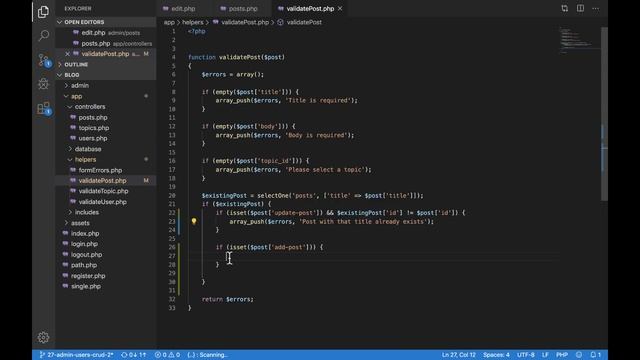640x360 pixels.
Task: Open login.php in the file tree
Action: [x=105, y=244]
